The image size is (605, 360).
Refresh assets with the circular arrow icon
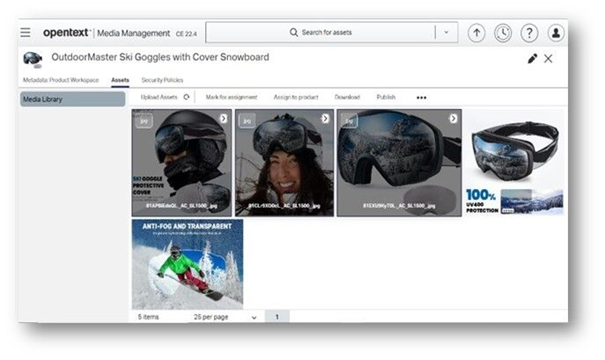(x=186, y=97)
